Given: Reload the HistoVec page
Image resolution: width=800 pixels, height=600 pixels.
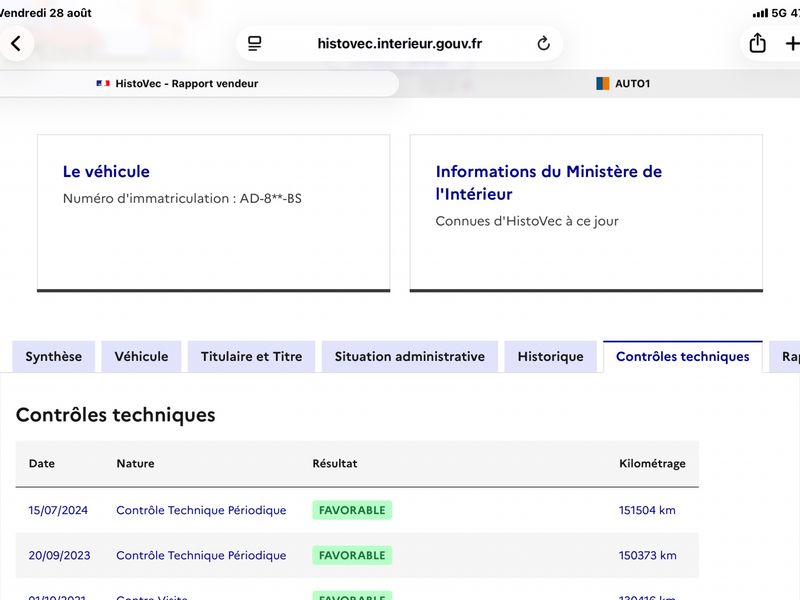Looking at the screenshot, I should click(543, 43).
